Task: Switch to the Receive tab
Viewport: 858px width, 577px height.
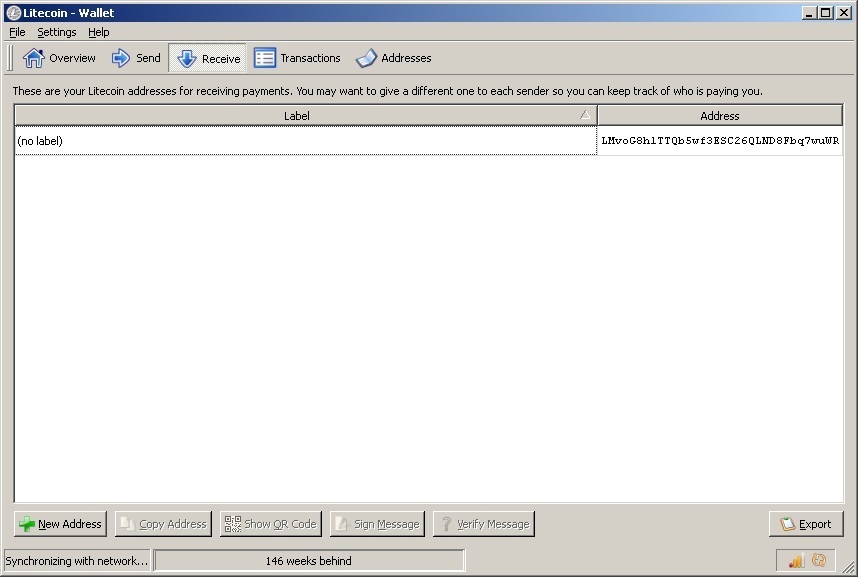Action: 207,57
